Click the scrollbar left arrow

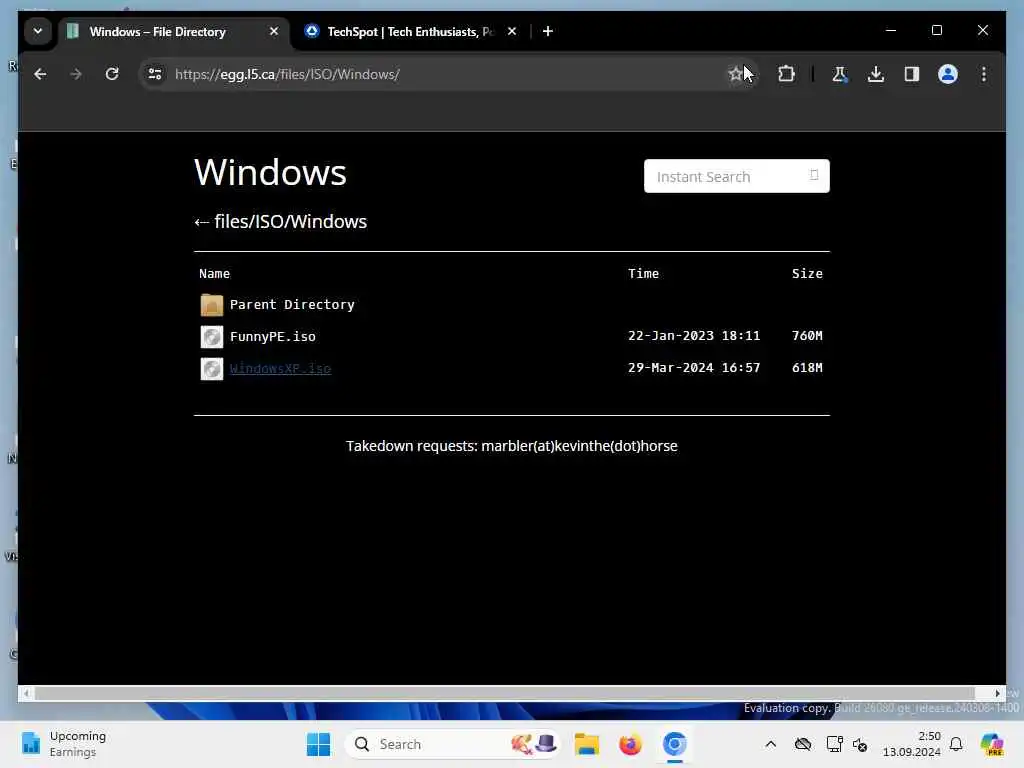[26, 694]
